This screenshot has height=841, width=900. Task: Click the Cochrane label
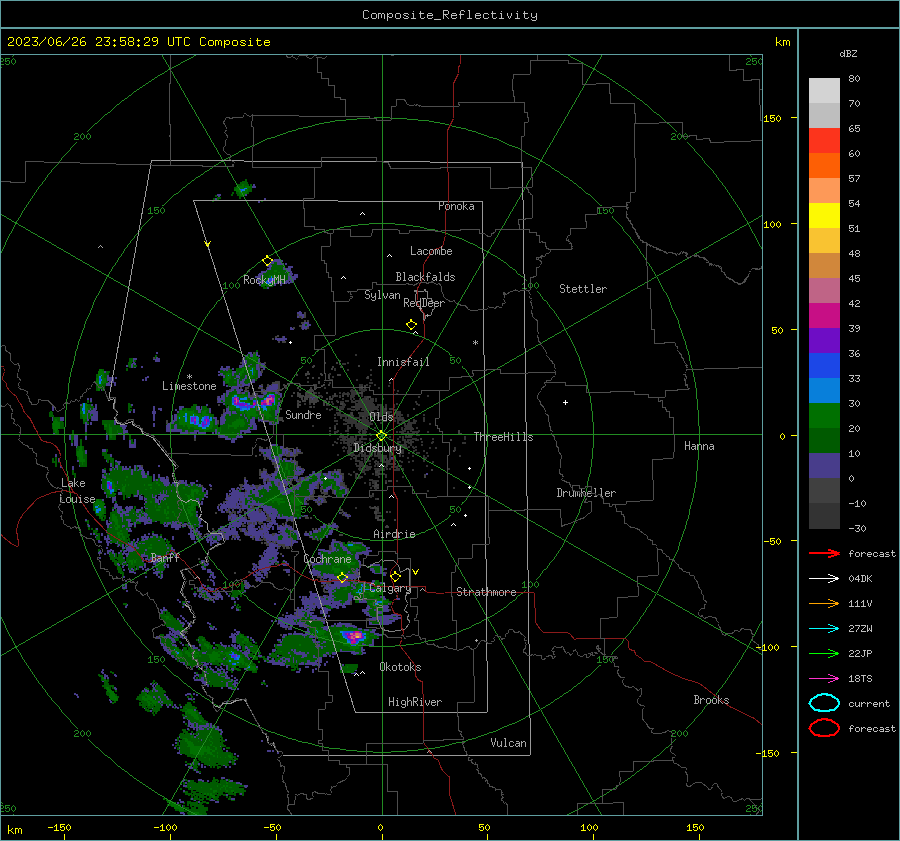[327, 559]
